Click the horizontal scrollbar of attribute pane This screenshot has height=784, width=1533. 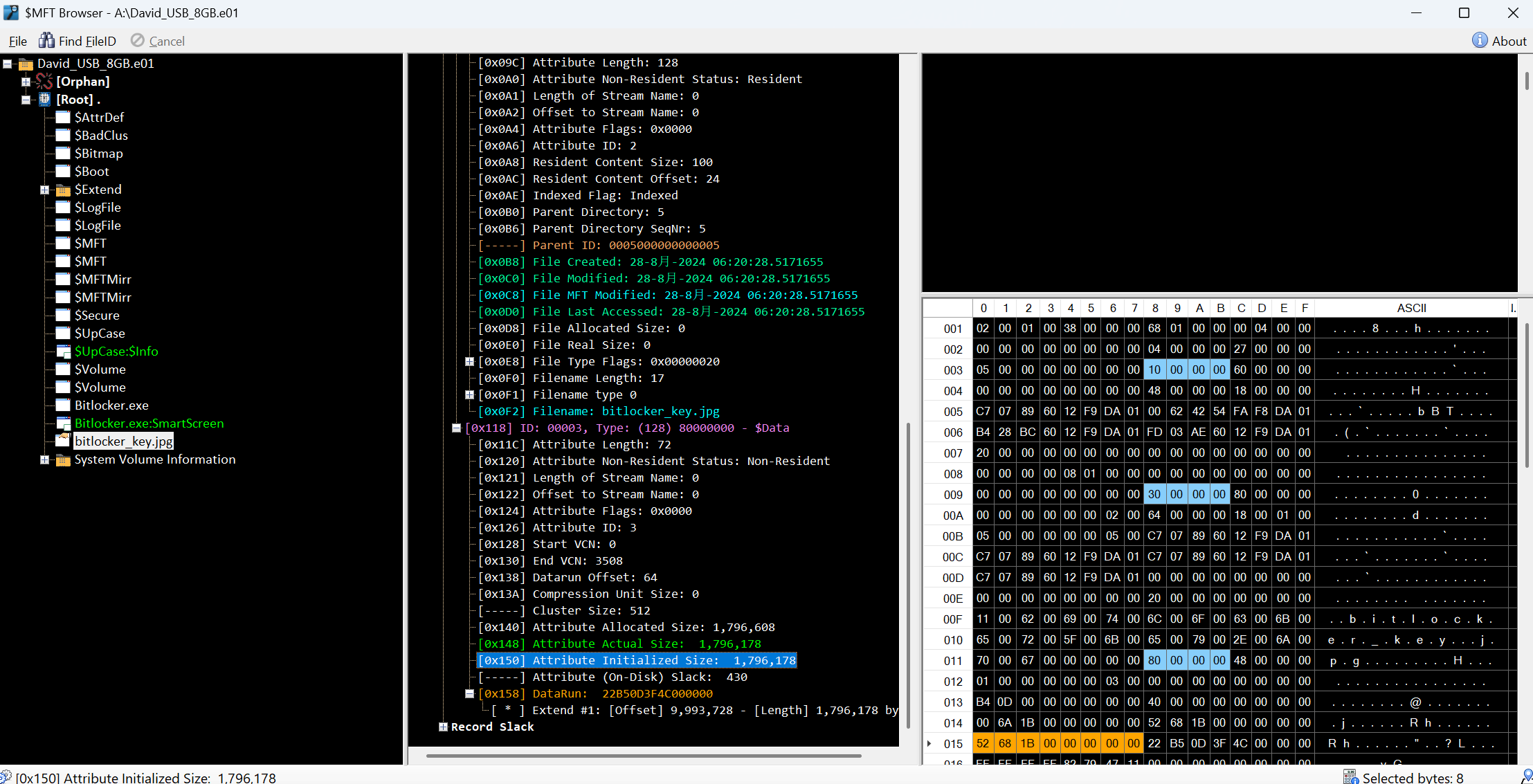[644, 756]
